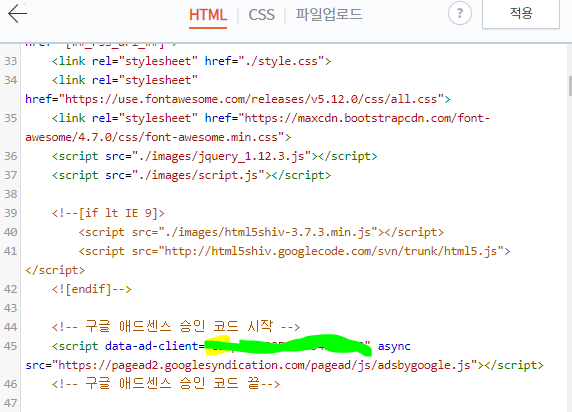Click the html5shiv.googlecode.com URL text
The width and height of the screenshot is (572, 412).
pos(331,251)
